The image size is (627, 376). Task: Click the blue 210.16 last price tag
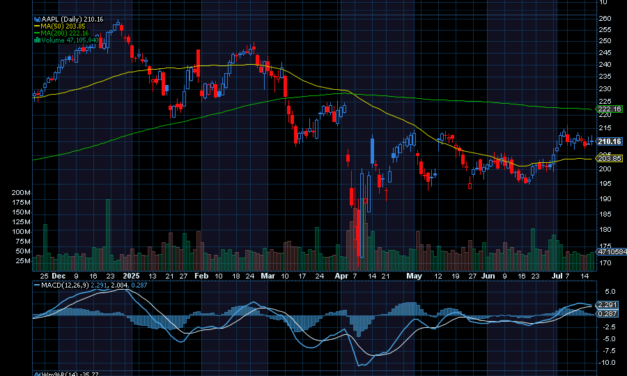[x=610, y=142]
